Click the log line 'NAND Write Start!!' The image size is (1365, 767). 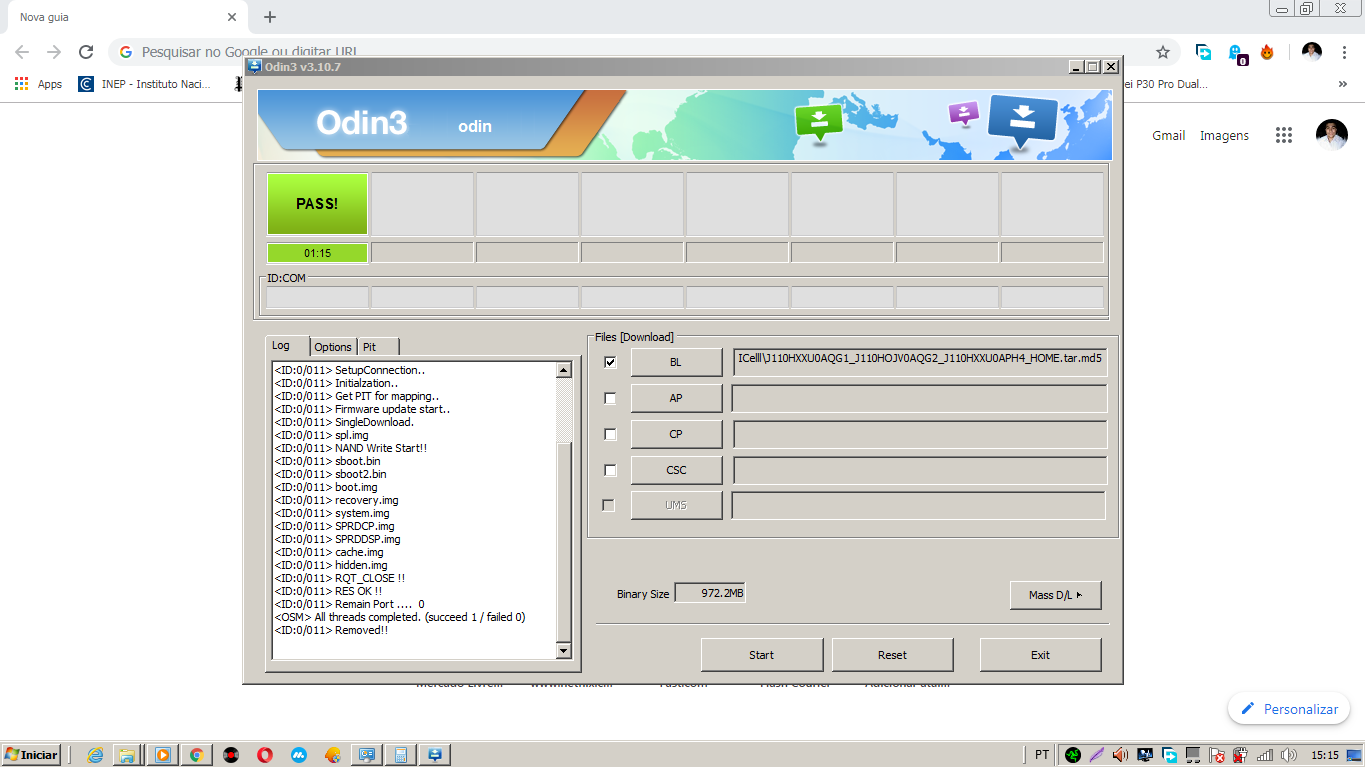click(351, 448)
